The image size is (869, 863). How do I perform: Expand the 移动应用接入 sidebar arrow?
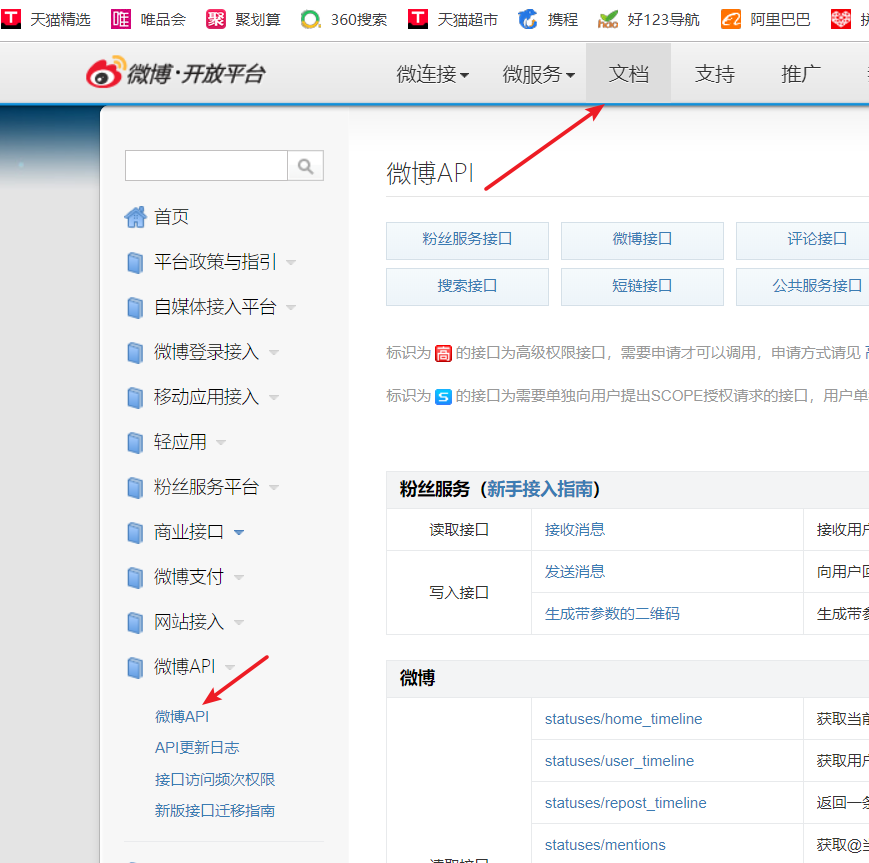pos(274,397)
